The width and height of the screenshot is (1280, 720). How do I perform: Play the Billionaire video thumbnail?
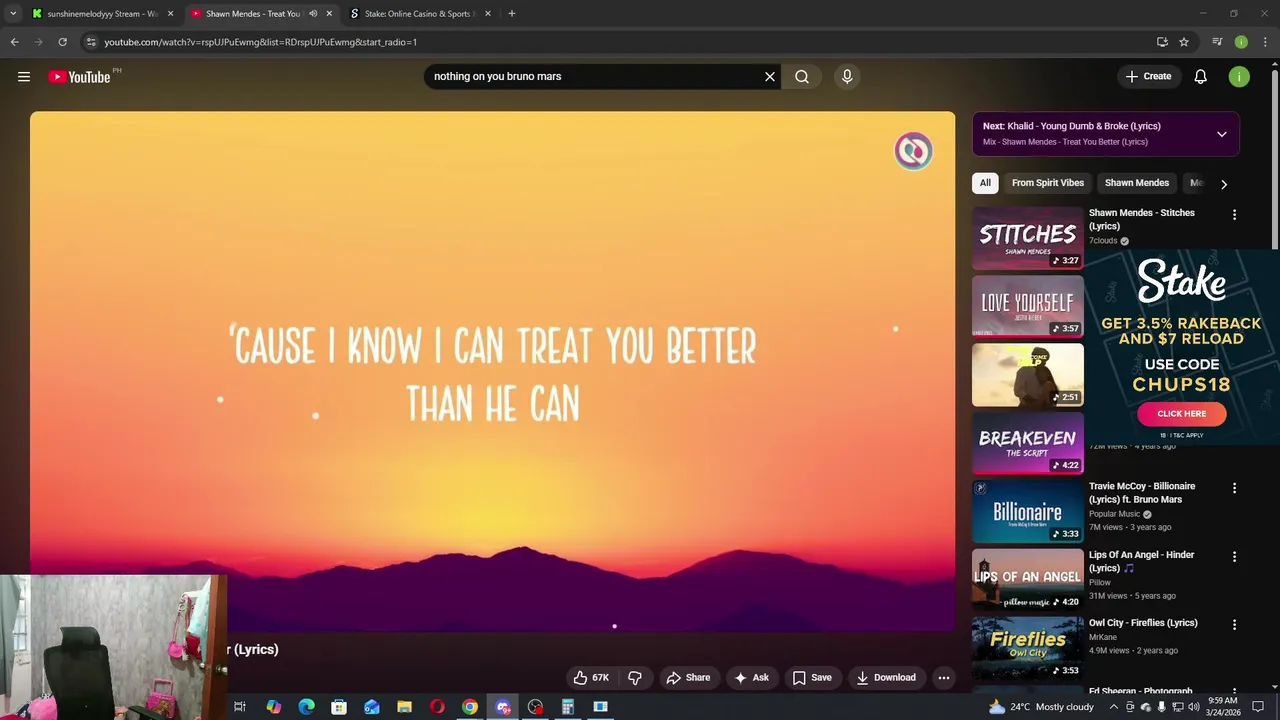click(x=1028, y=511)
